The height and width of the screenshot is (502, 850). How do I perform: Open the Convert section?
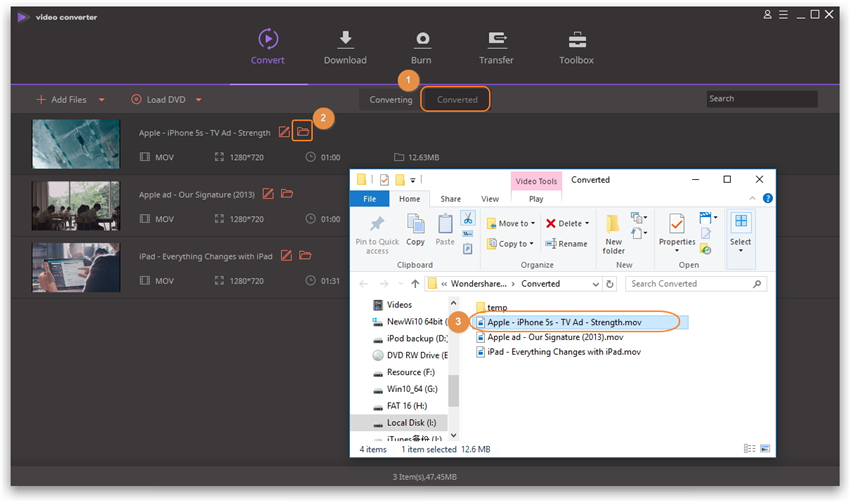coord(267,47)
